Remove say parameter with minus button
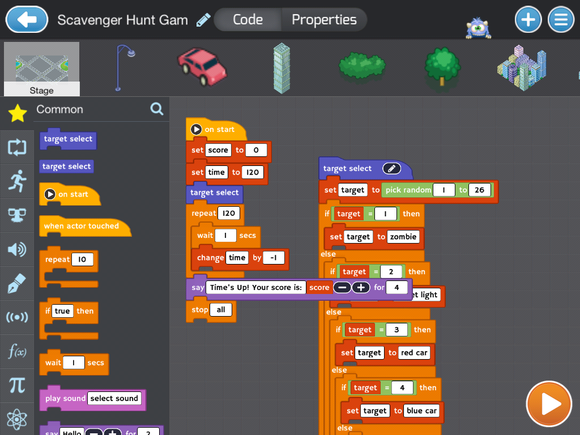This screenshot has width=580, height=435. (x=342, y=287)
